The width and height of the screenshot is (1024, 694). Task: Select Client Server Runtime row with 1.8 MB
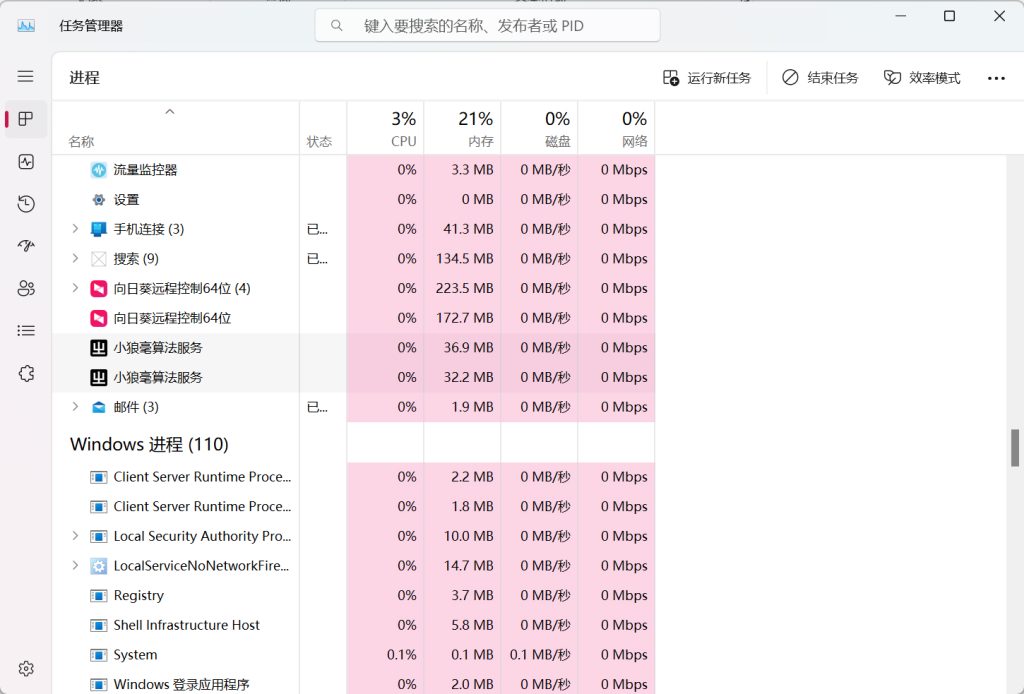[353, 507]
